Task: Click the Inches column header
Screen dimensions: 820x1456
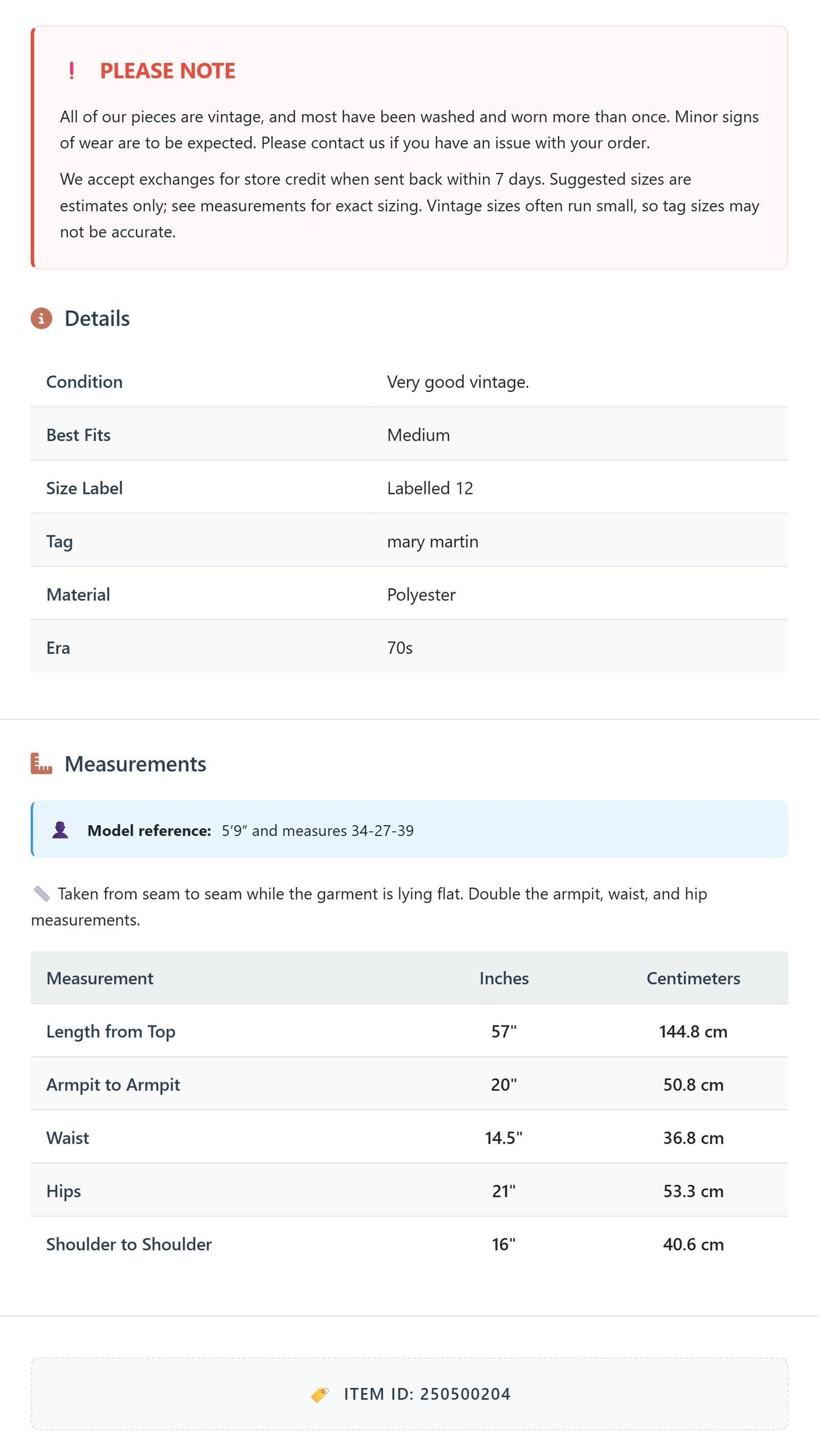Action: 504,978
